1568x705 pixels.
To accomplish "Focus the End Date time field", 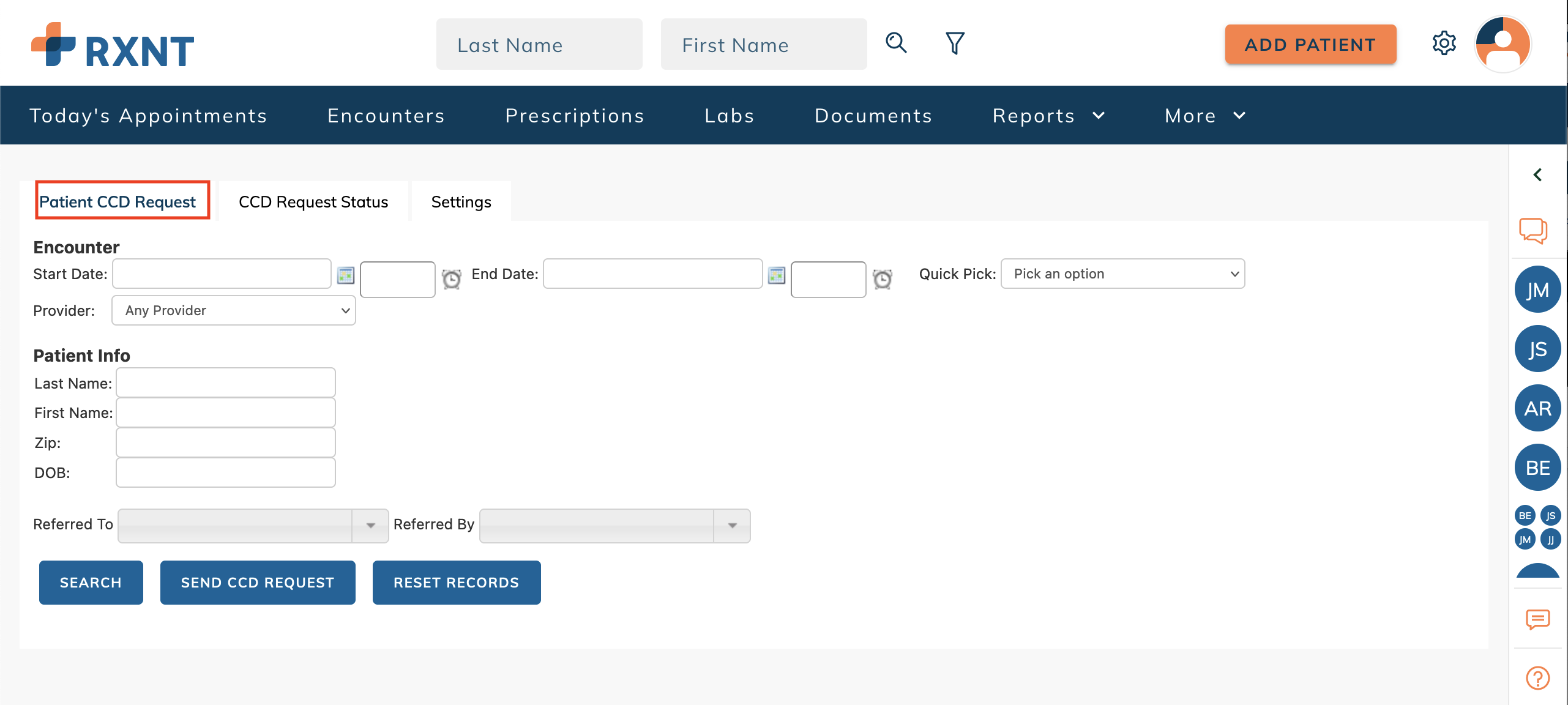I will 829,280.
